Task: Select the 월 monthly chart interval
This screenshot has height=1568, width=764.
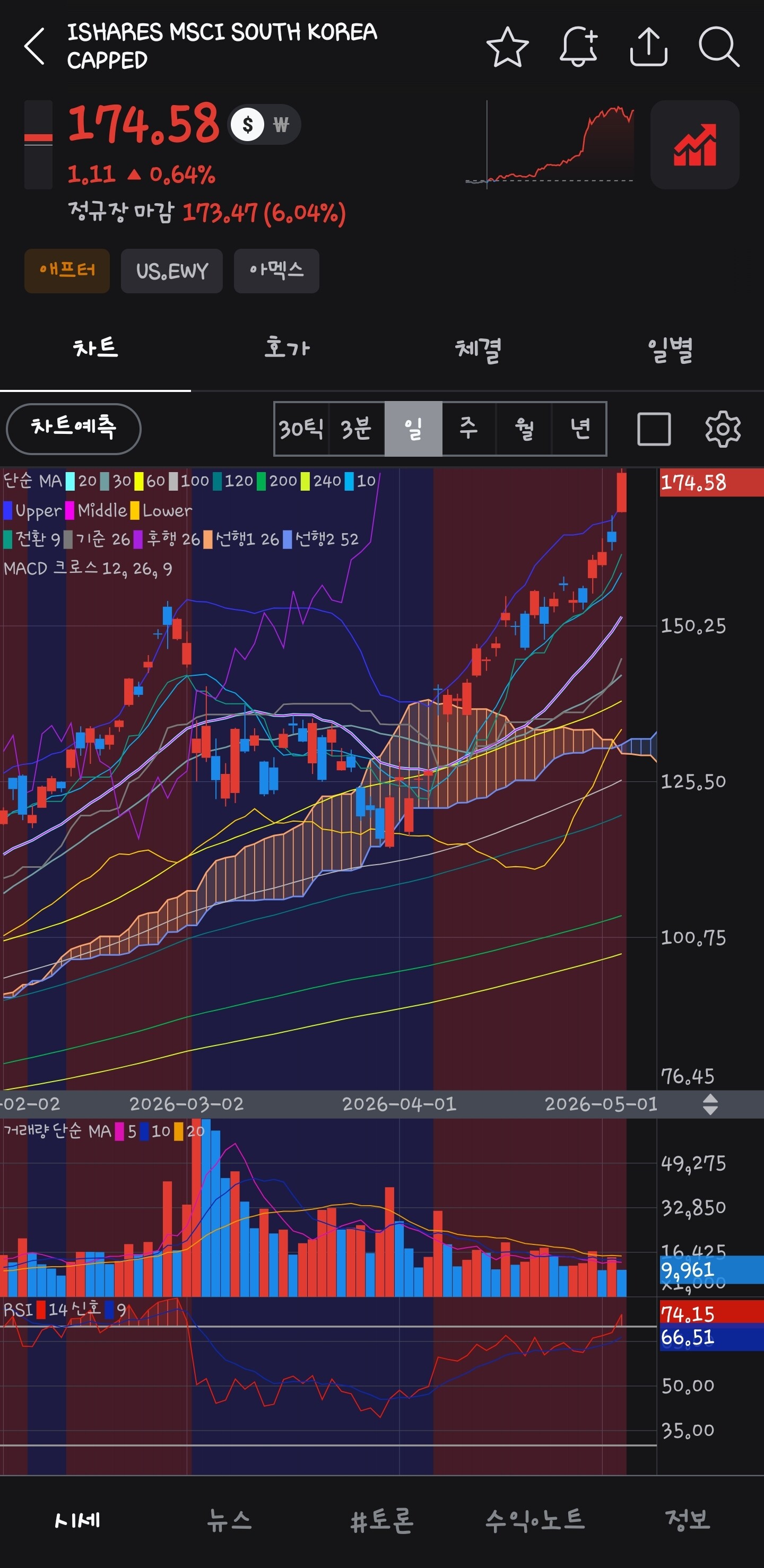Action: [524, 429]
